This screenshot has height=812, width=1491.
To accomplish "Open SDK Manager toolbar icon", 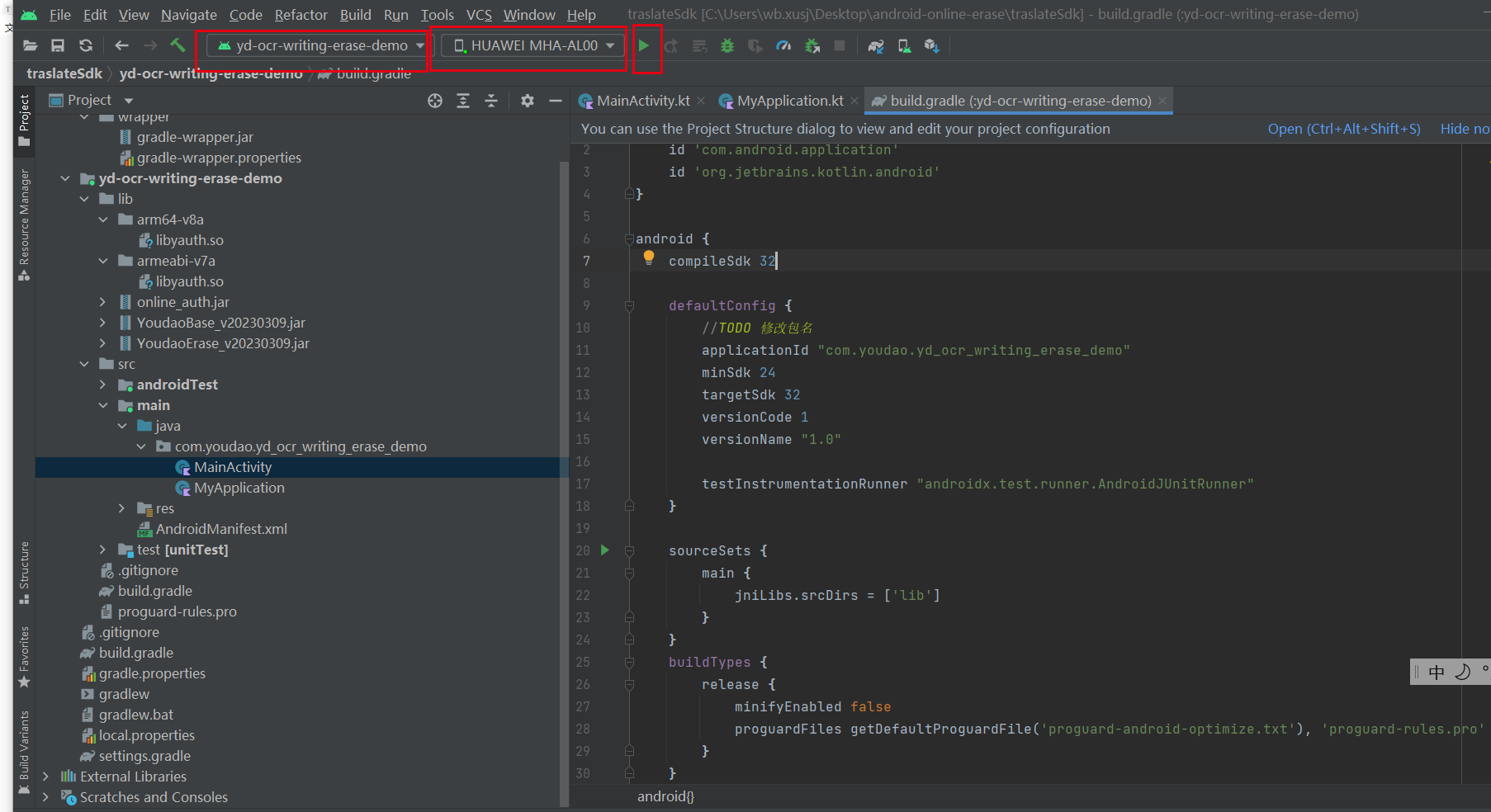I will 932,46.
